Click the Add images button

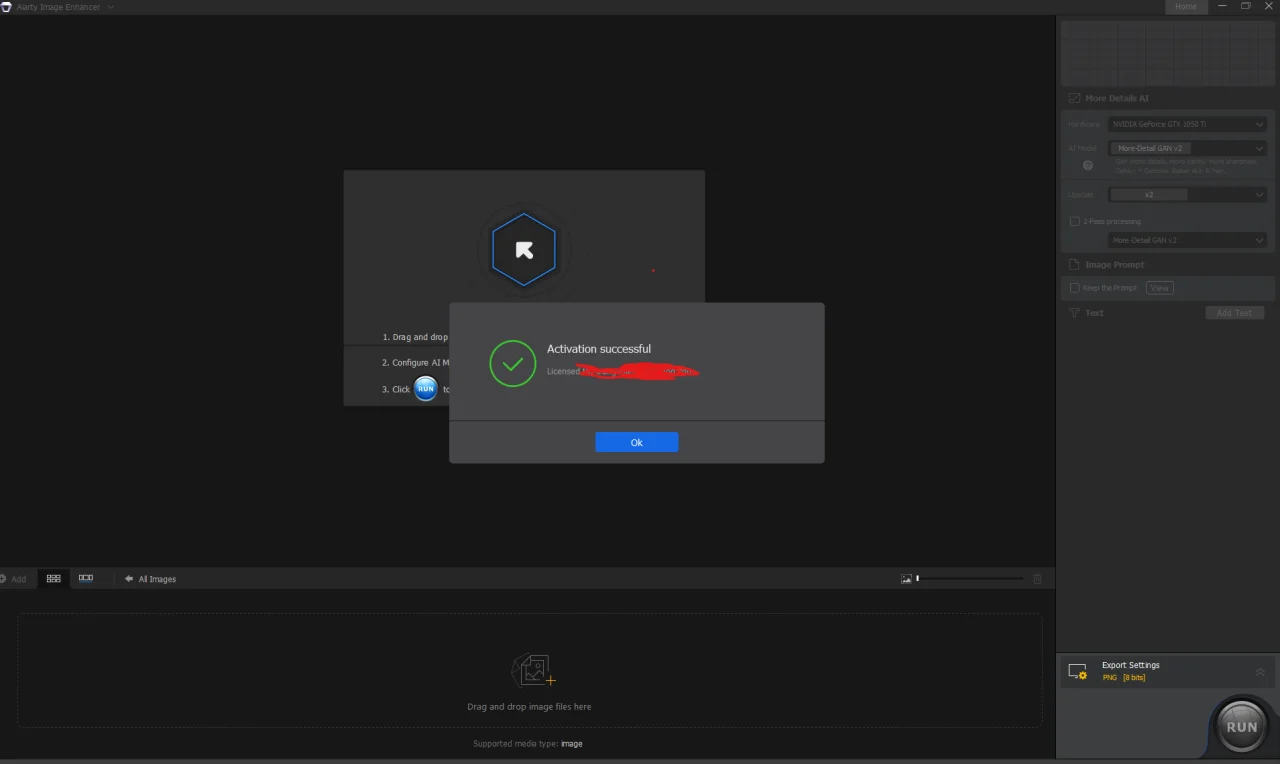tap(13, 579)
